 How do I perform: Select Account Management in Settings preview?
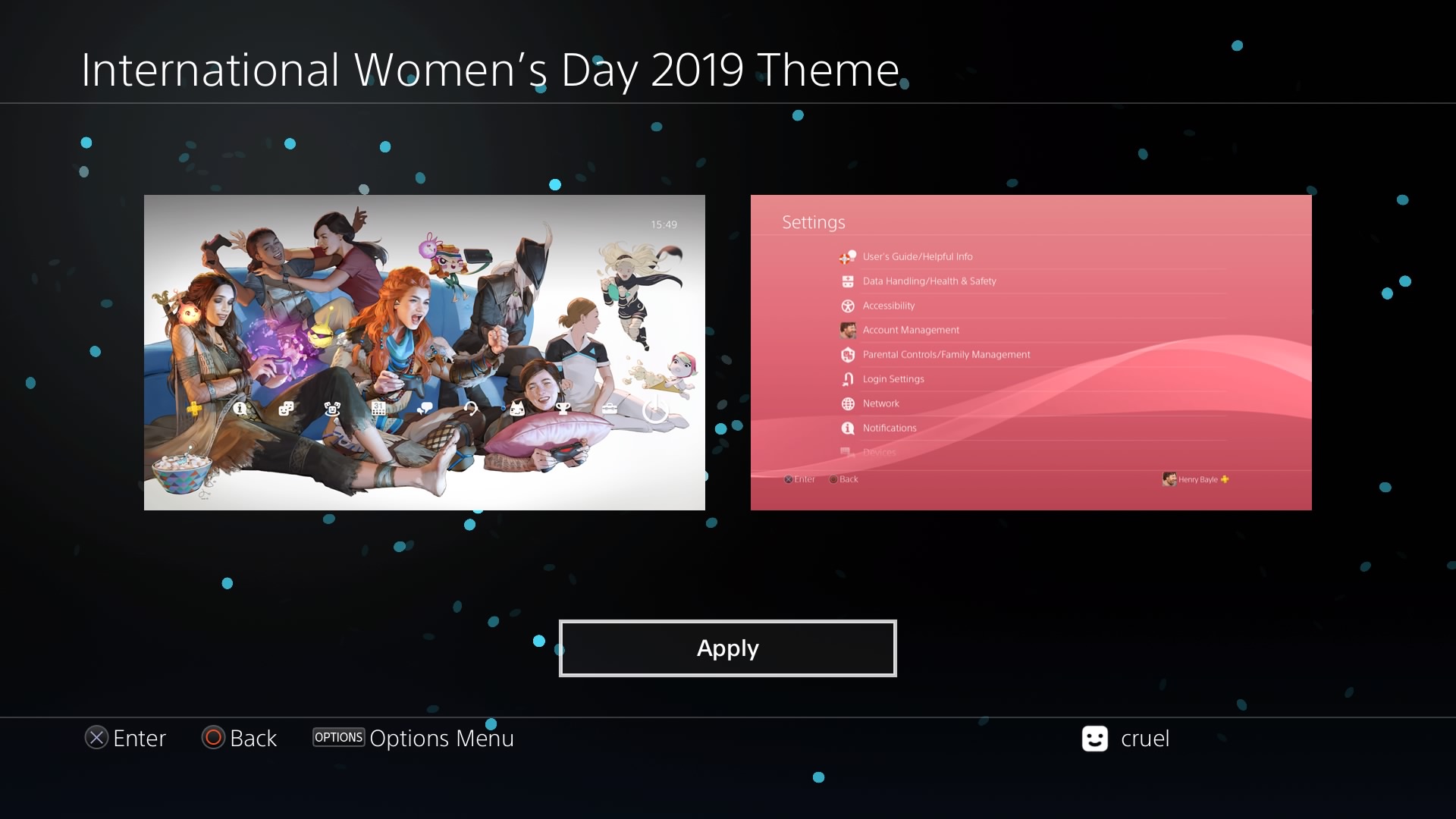coord(910,330)
